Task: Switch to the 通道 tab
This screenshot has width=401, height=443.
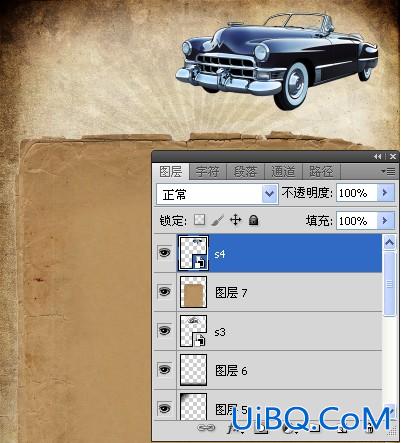Action: (283, 172)
